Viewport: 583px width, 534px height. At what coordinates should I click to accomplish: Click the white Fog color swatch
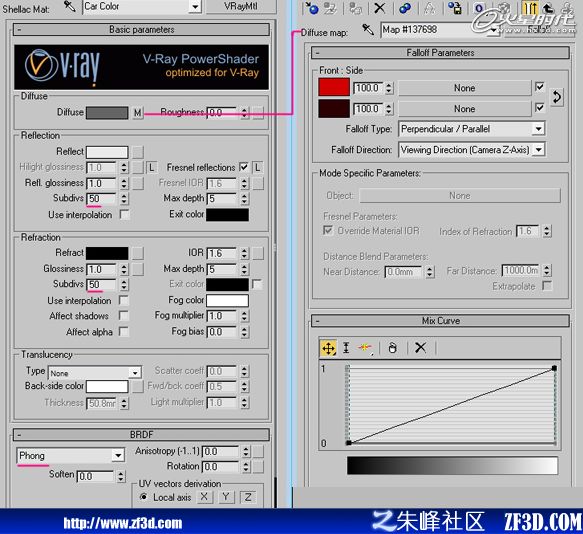coord(227,300)
